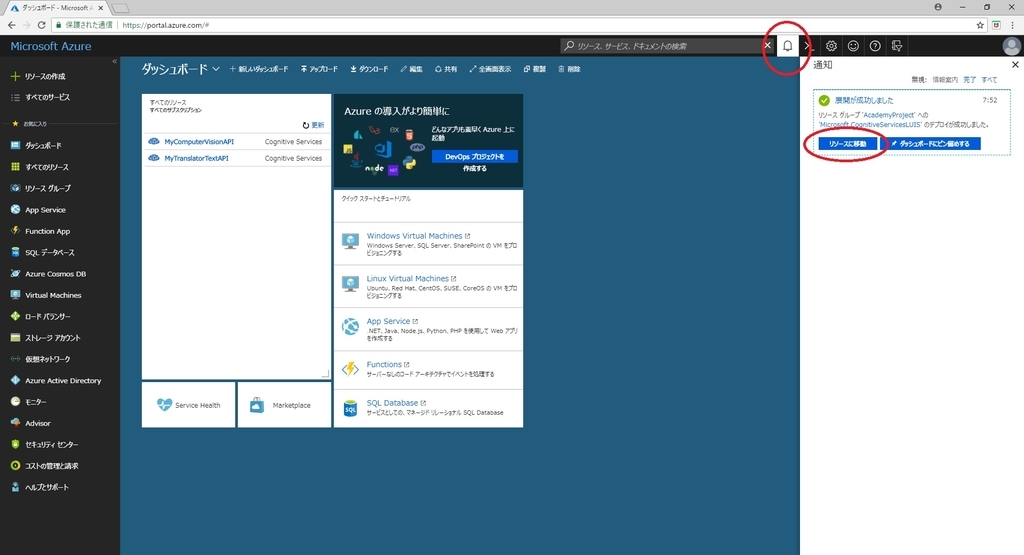This screenshot has width=1024, height=555.
Task: Click 削除 toolbar button
Action: 569,69
